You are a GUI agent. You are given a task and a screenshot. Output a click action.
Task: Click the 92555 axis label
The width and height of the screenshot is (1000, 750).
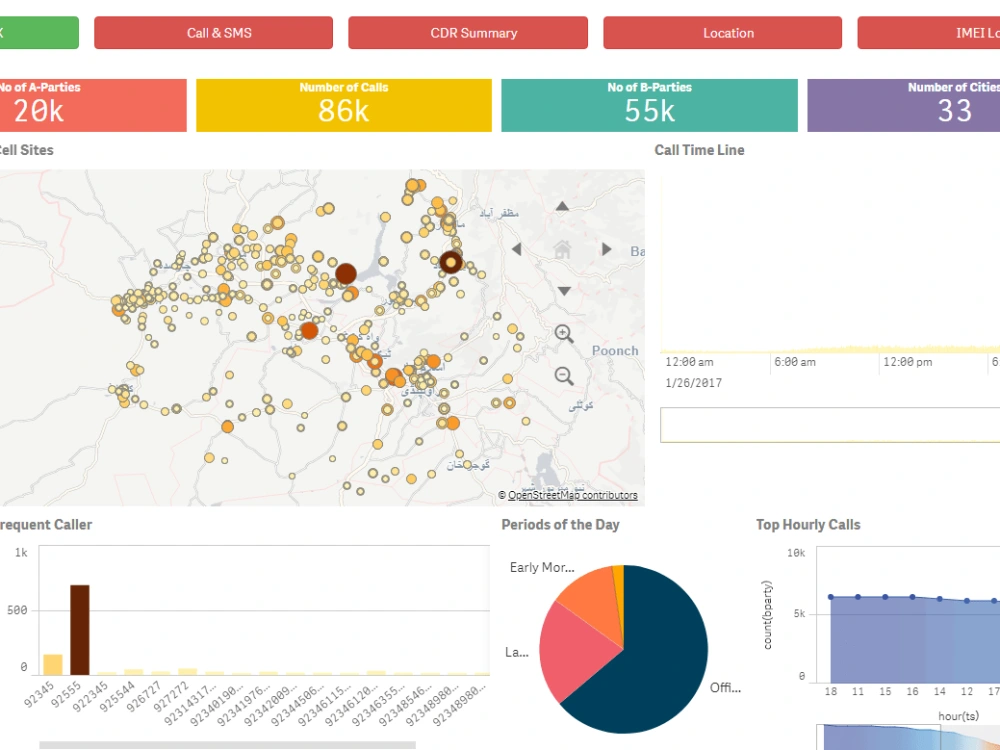point(66,695)
